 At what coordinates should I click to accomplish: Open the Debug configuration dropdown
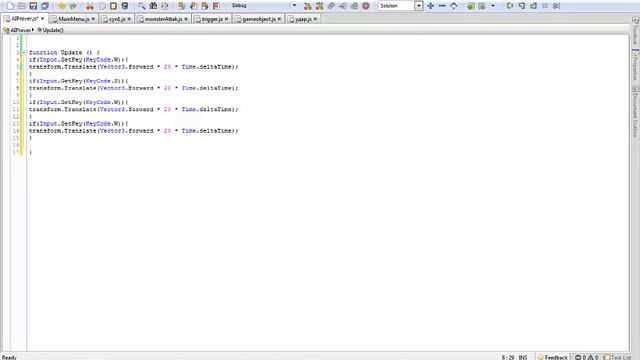coord(294,6)
